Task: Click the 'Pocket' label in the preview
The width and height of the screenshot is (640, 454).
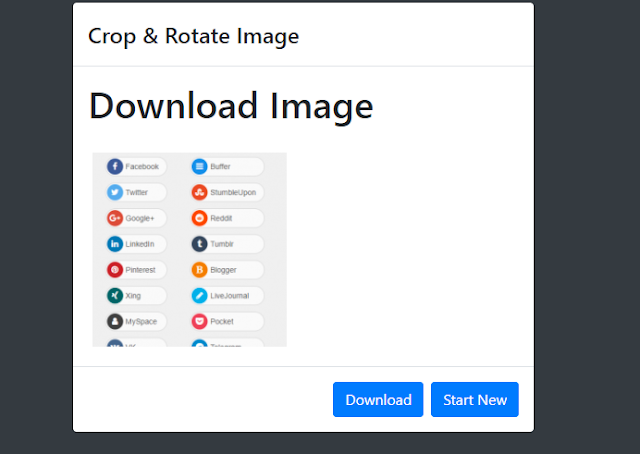Action: [222, 321]
